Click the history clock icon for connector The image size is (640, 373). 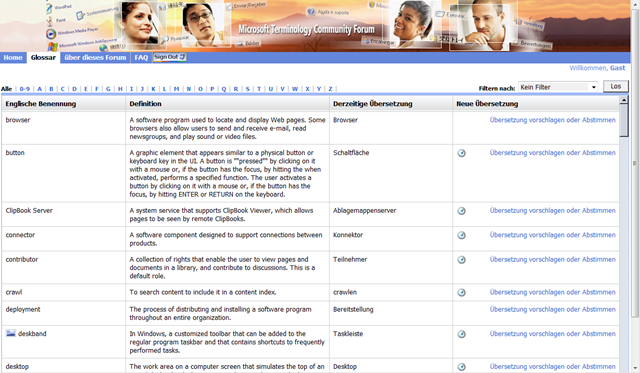[x=461, y=235]
